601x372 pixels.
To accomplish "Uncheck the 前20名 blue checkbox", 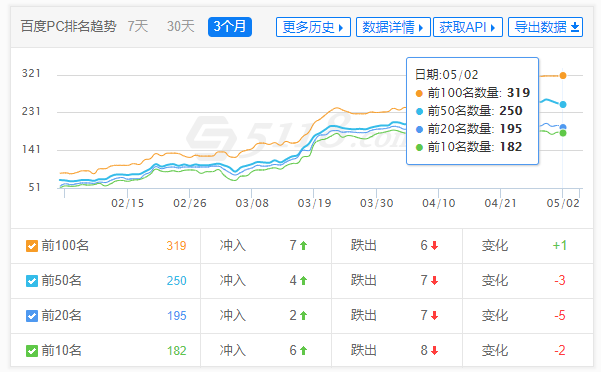I will pos(32,316).
